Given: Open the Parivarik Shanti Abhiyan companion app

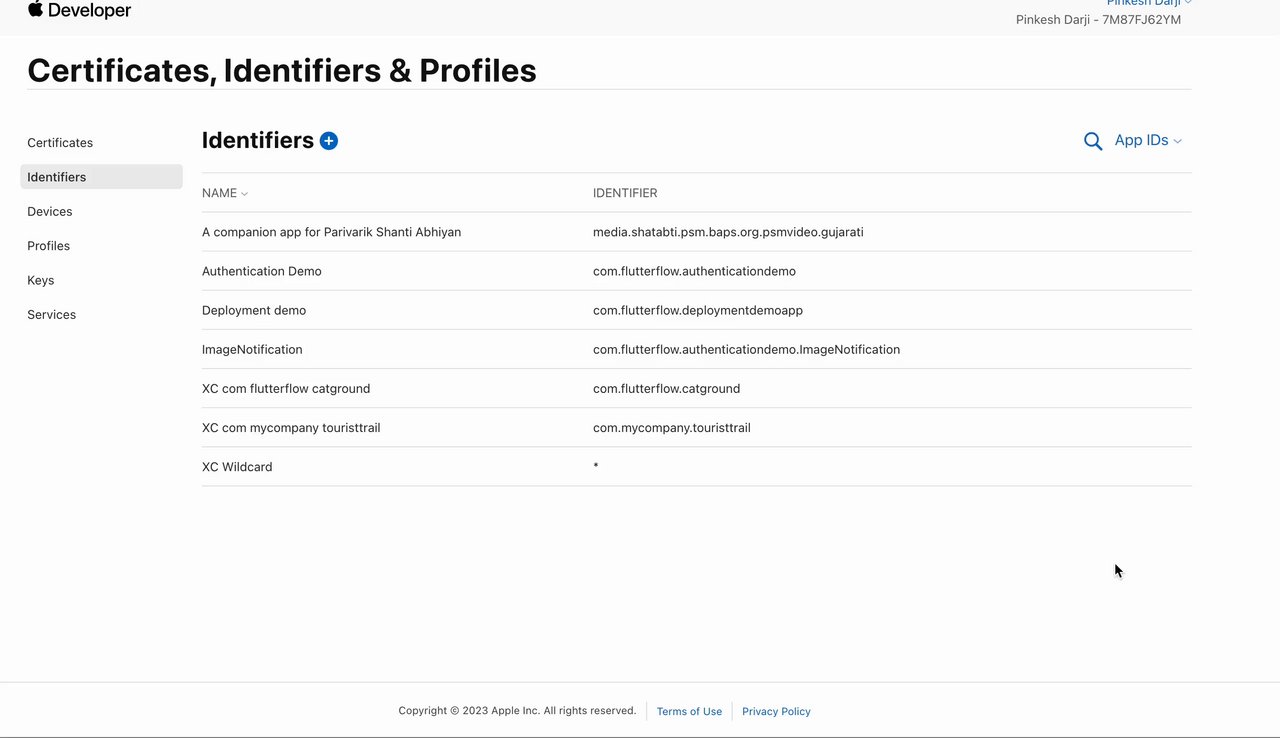Looking at the screenshot, I should point(331,232).
